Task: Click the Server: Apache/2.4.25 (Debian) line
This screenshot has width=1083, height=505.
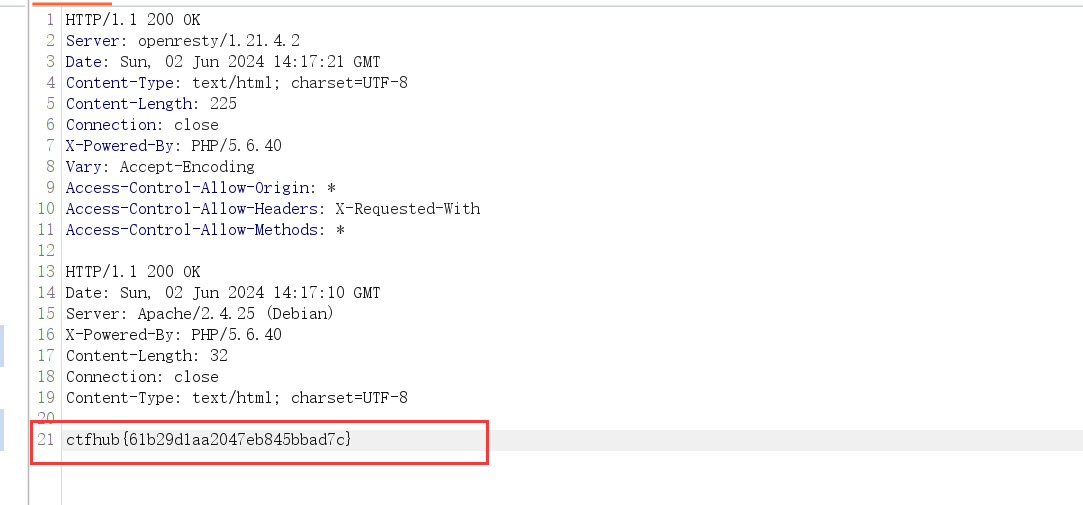Action: [x=200, y=313]
